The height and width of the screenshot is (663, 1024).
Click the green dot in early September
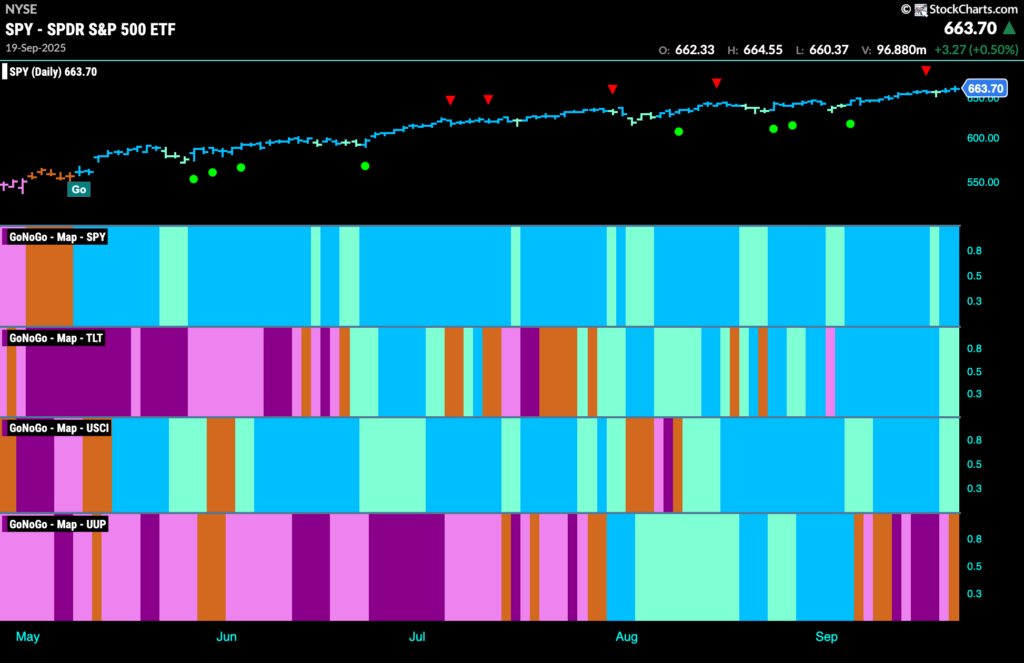point(850,123)
